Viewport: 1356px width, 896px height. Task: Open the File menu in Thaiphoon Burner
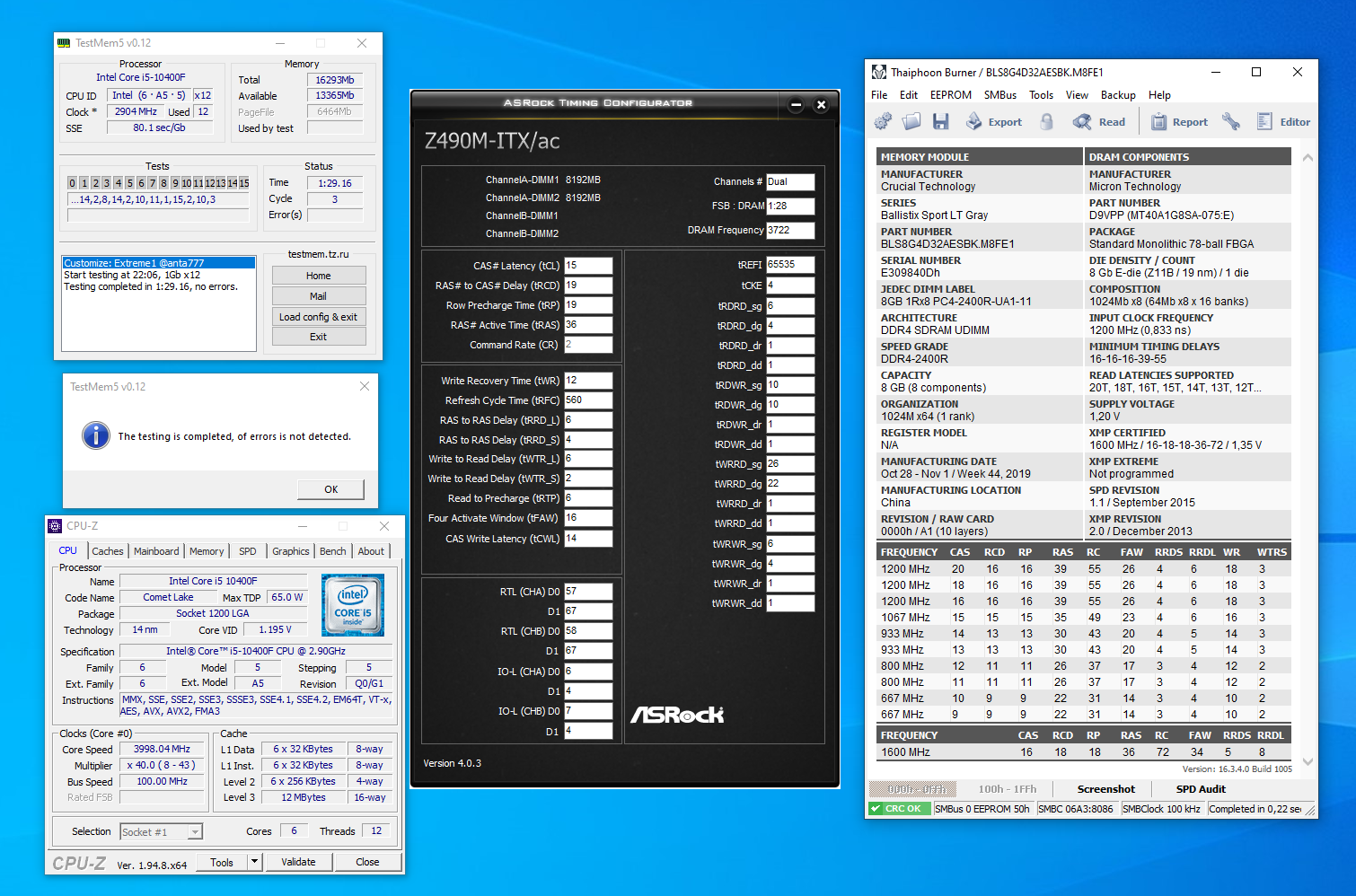[x=879, y=95]
